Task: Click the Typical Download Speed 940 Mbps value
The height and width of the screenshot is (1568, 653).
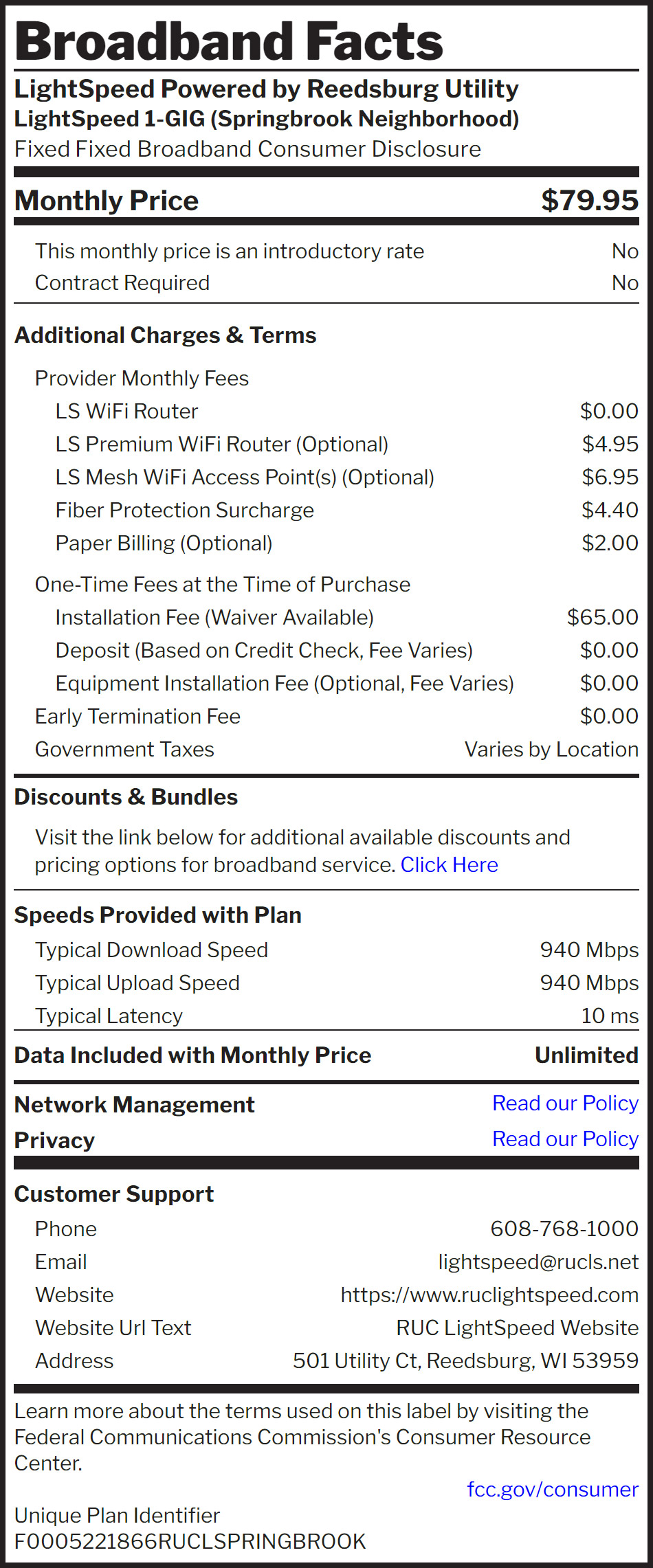Action: click(x=589, y=950)
